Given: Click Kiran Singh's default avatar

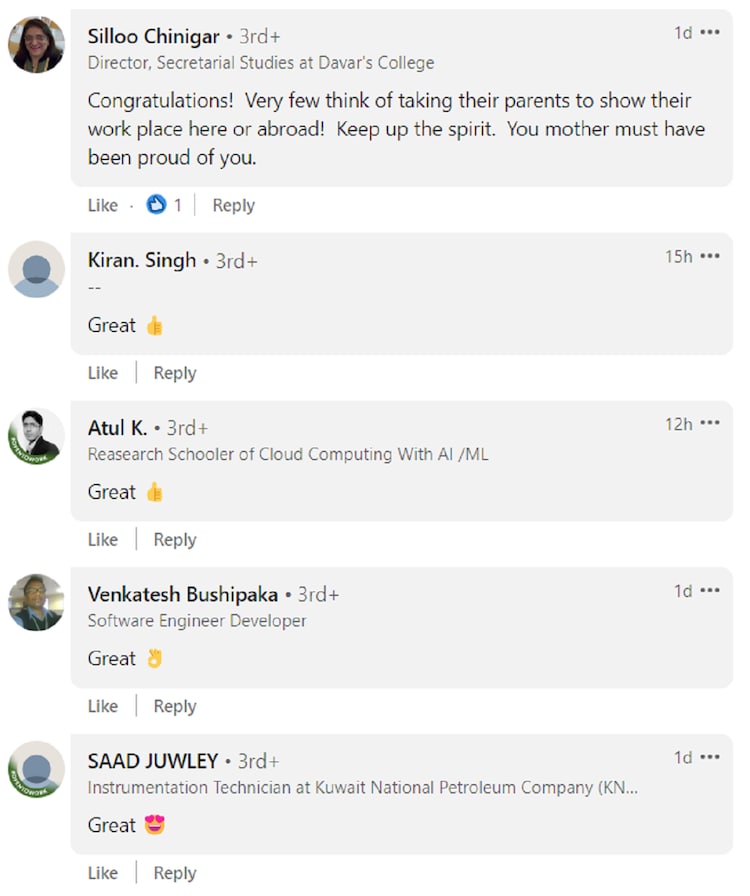Looking at the screenshot, I should 37,269.
